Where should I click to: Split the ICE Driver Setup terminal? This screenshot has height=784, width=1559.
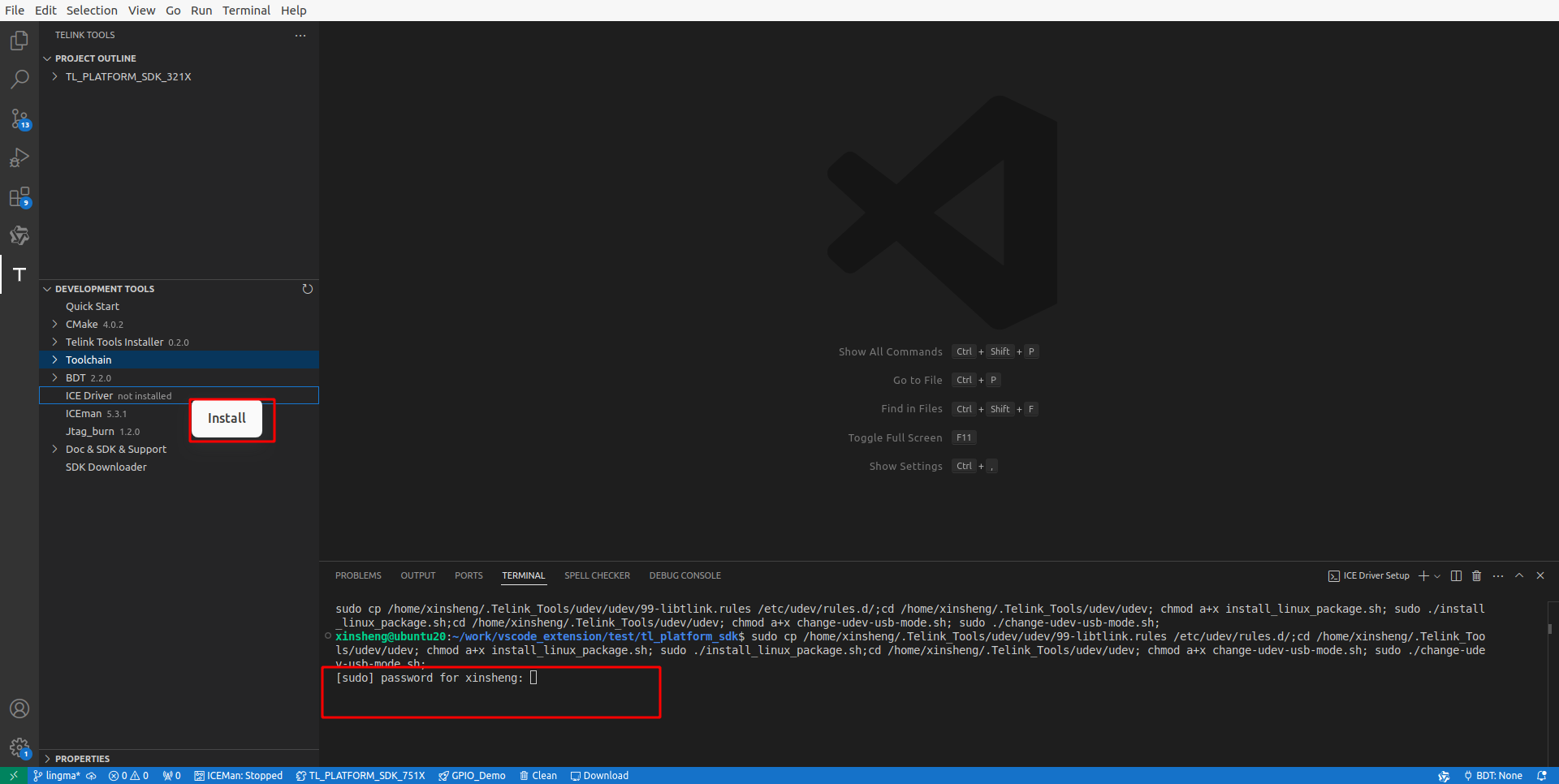[x=1456, y=575]
